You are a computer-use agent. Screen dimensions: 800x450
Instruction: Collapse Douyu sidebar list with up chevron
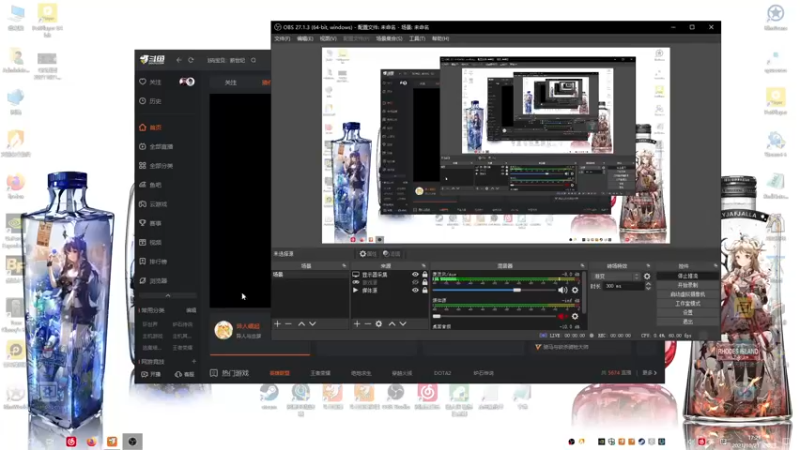pyautogui.click(x=168, y=295)
